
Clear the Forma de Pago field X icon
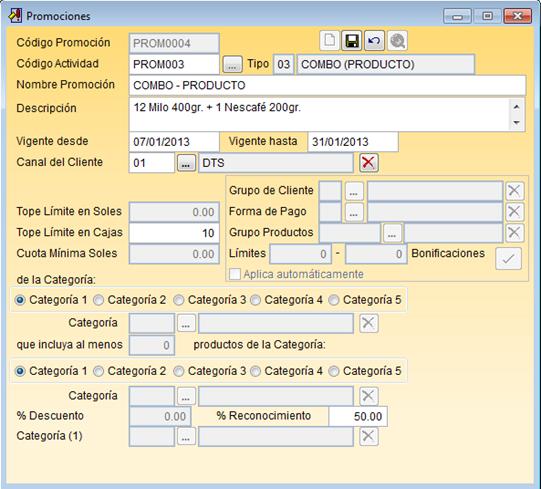pyautogui.click(x=514, y=212)
